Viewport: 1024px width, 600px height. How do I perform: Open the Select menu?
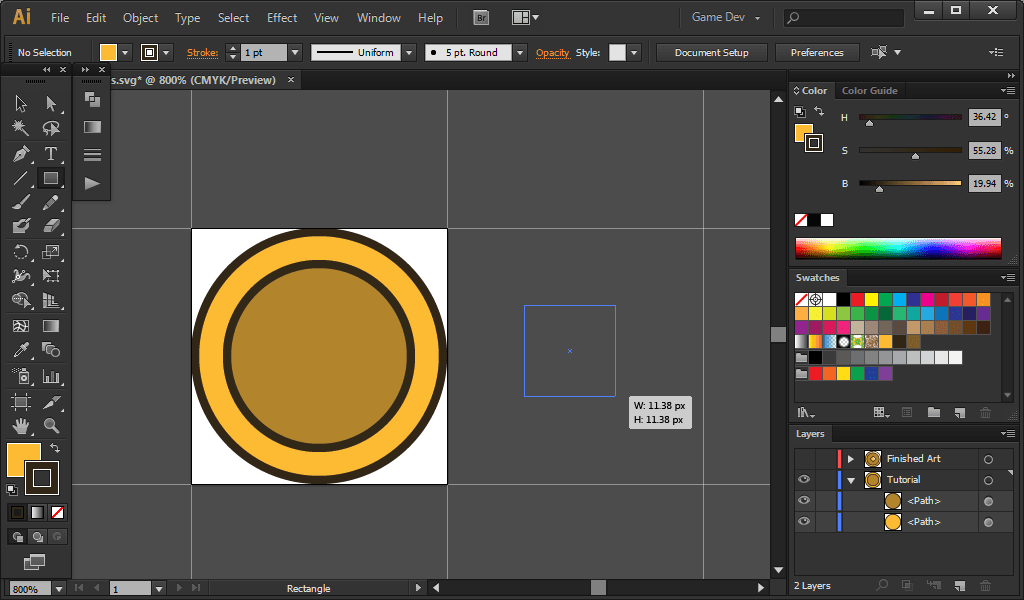[x=233, y=17]
